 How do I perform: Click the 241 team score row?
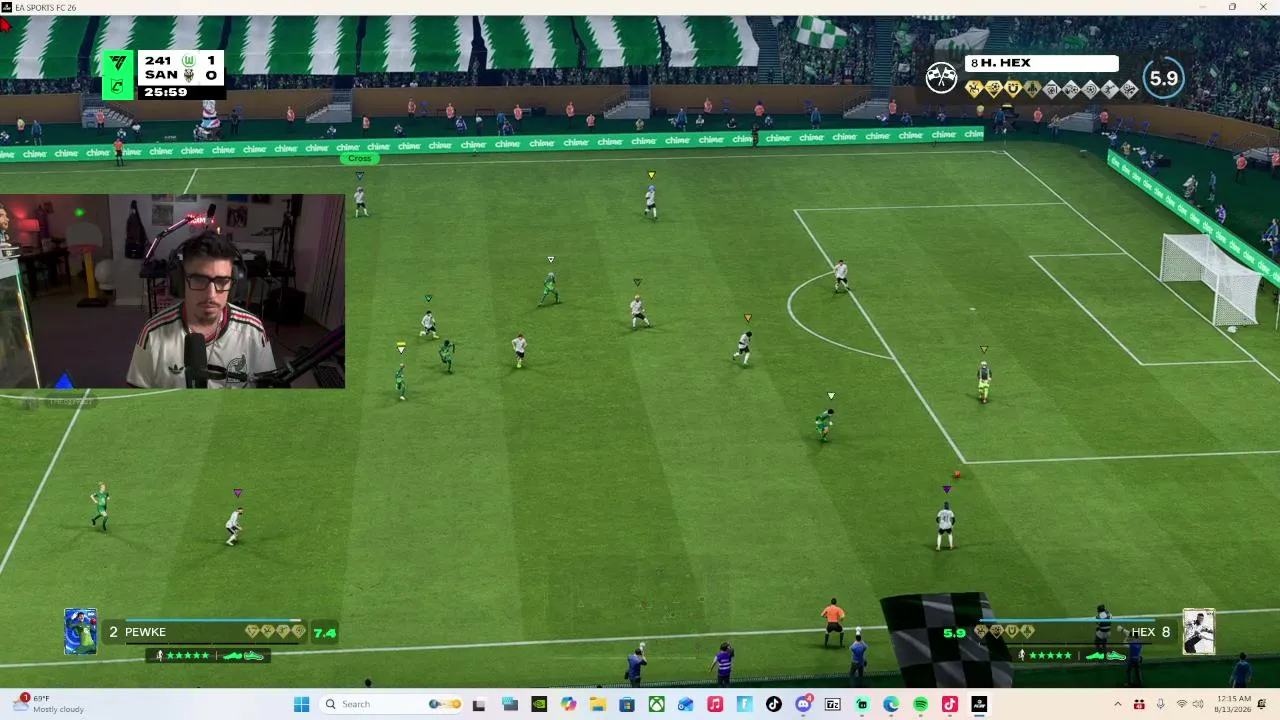(x=180, y=60)
